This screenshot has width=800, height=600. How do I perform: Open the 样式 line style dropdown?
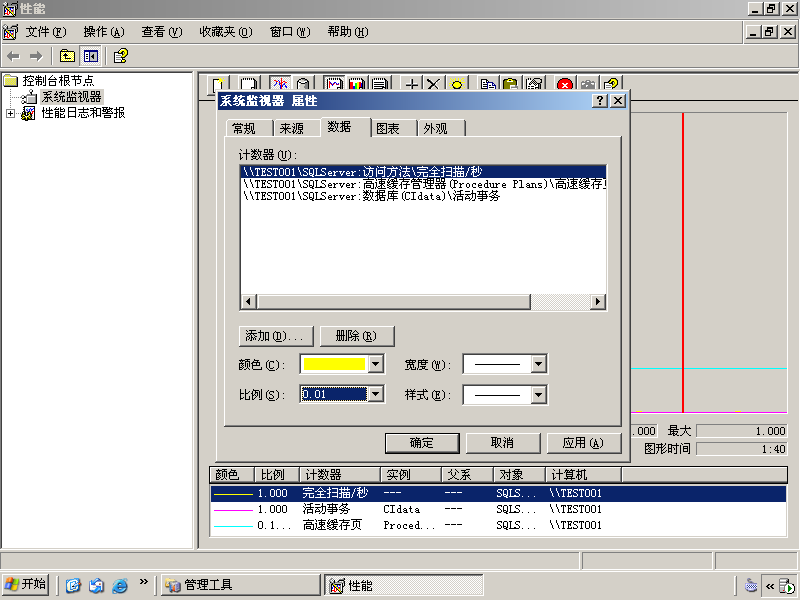coord(539,395)
